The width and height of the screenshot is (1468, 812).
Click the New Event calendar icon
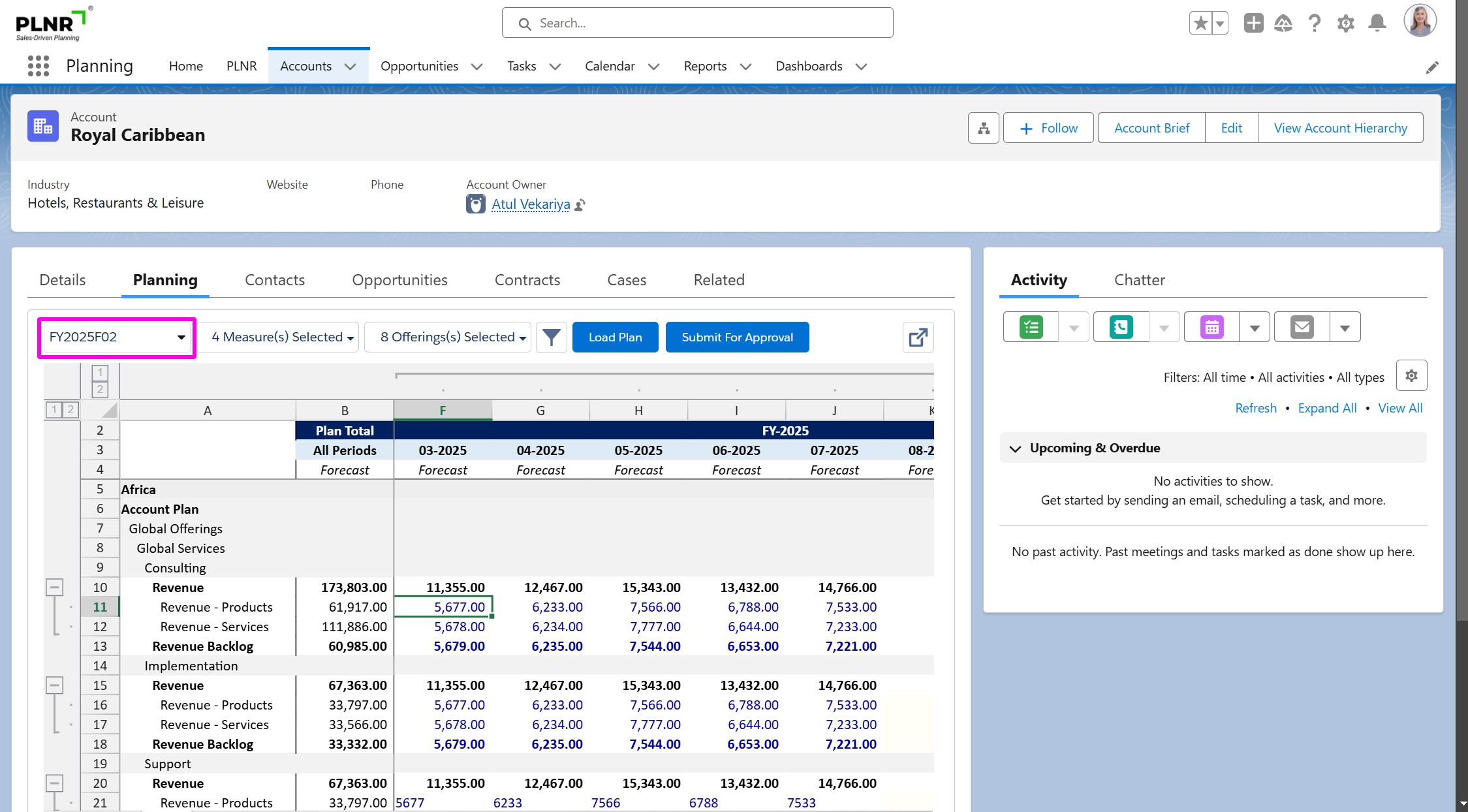[1211, 327]
